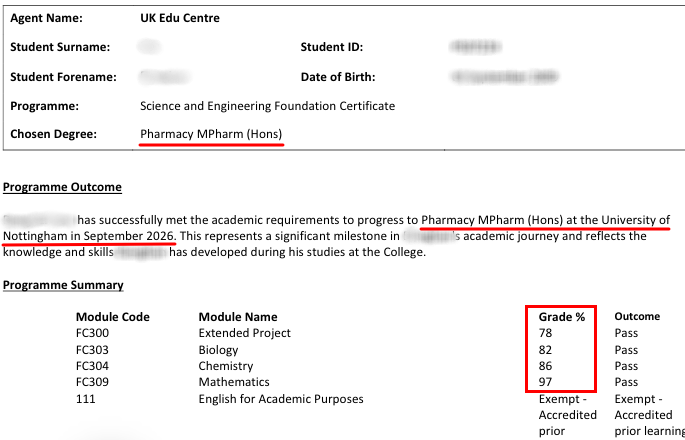Click the Mathematics module name
685x440 pixels.
(x=234, y=382)
